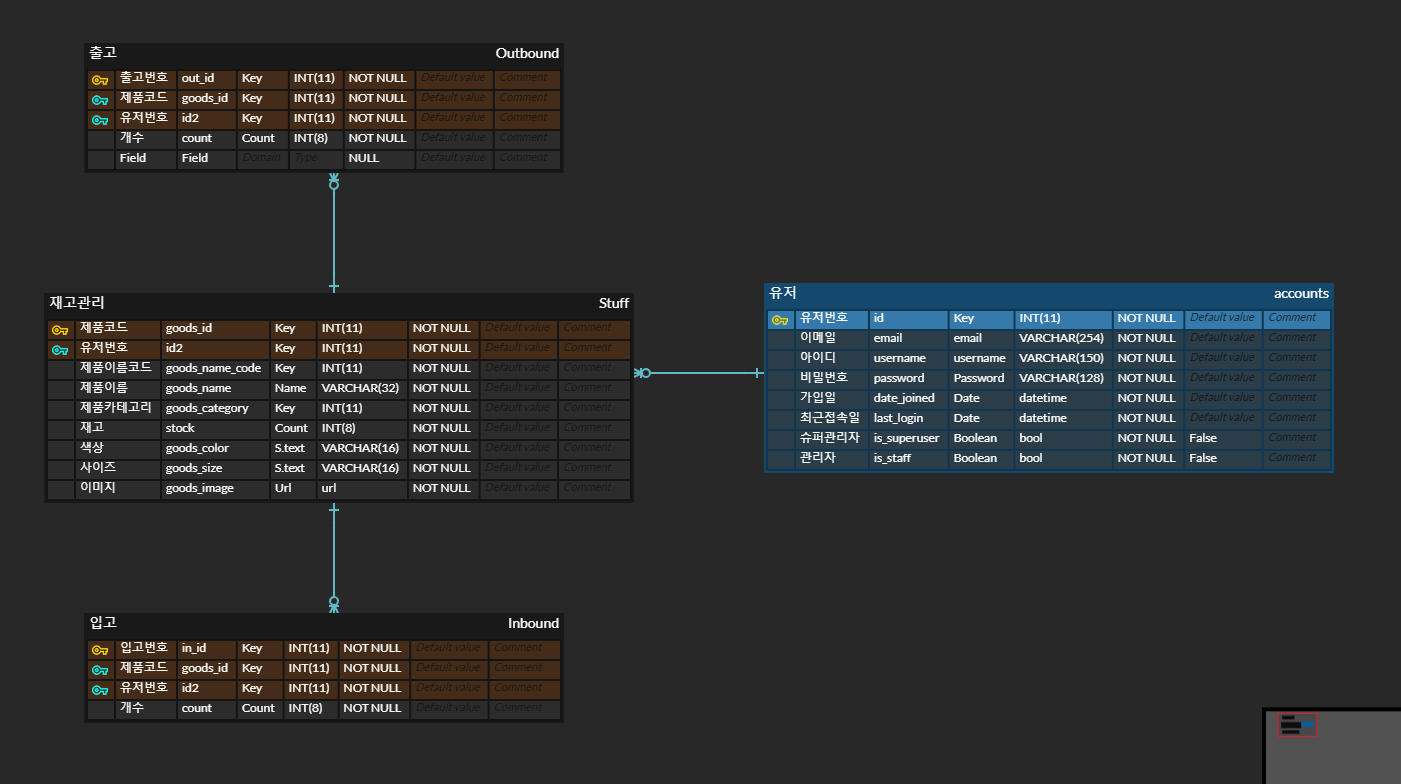Select the accounts table name

[x=1301, y=293]
